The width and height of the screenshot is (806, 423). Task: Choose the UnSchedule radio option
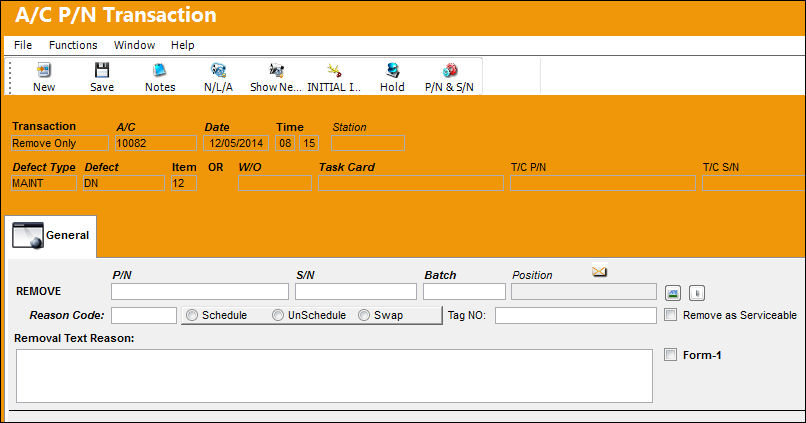(278, 315)
